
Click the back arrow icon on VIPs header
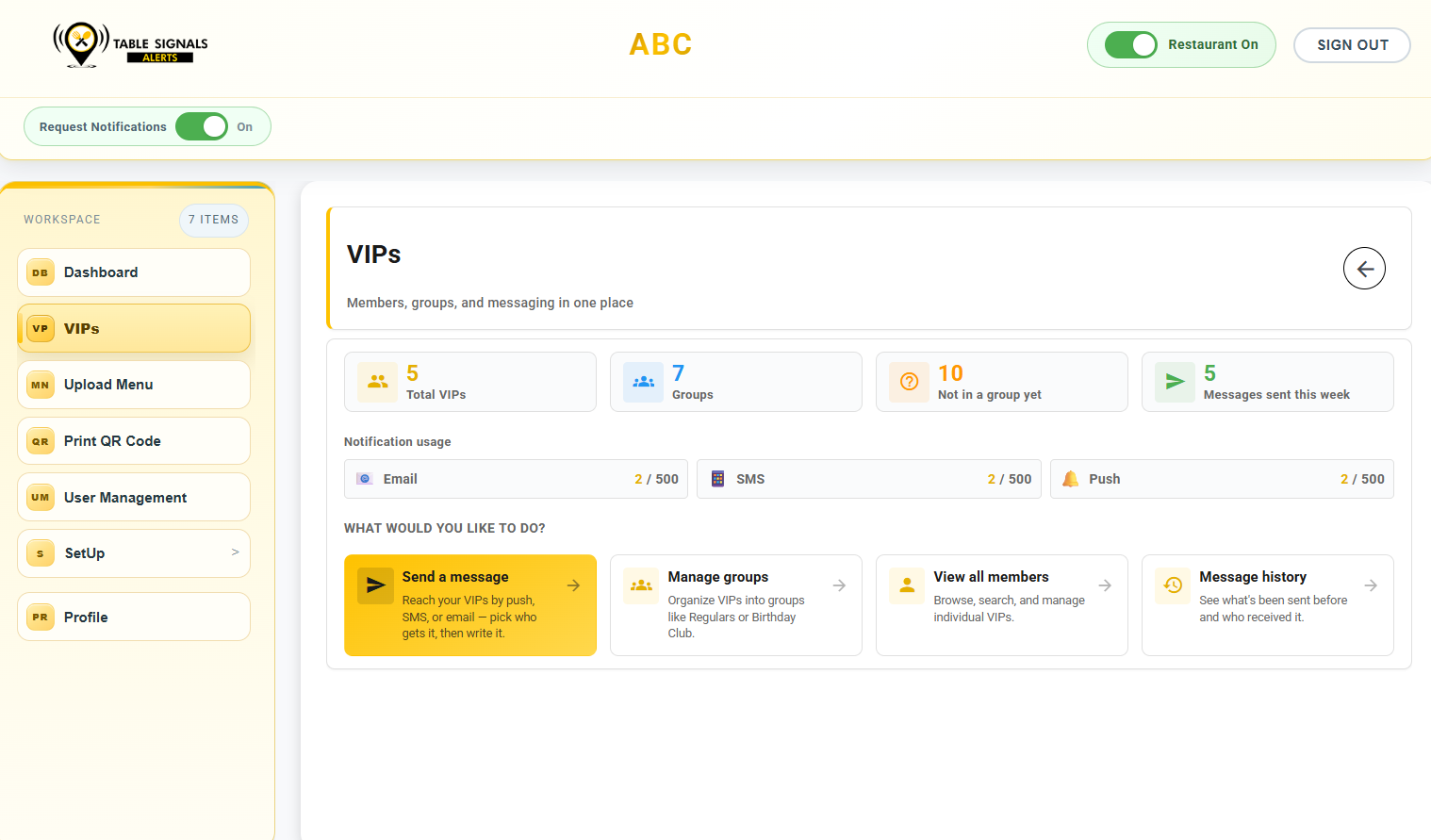1364,269
